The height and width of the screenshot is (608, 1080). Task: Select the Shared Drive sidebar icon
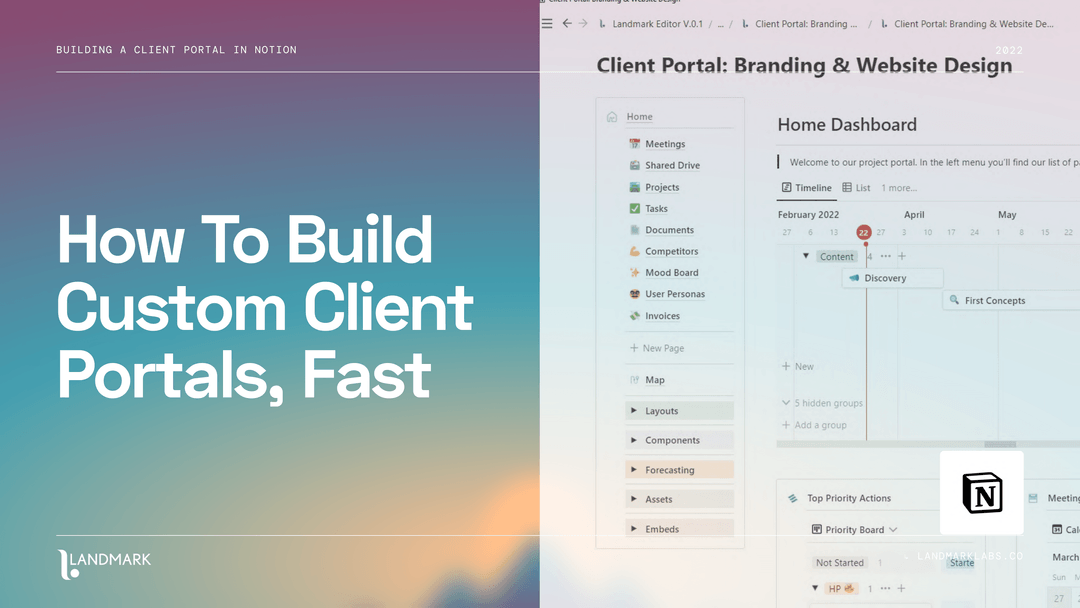click(x=634, y=165)
